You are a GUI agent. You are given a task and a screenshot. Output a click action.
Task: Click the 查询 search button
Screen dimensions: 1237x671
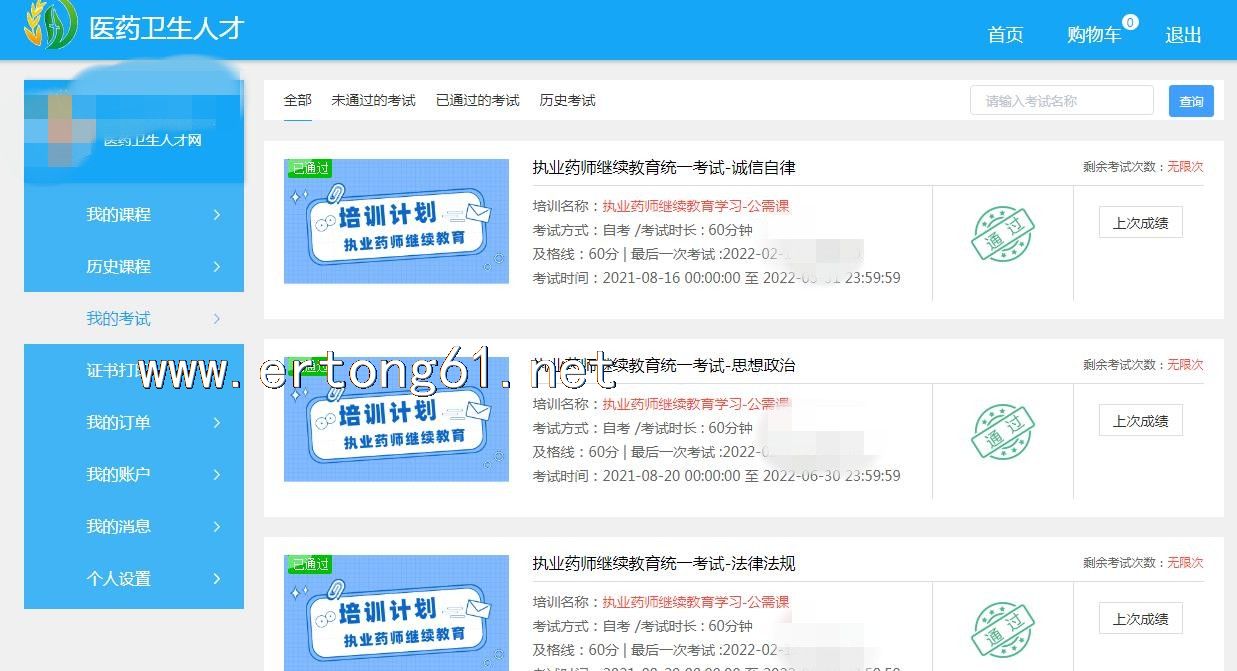[1191, 101]
